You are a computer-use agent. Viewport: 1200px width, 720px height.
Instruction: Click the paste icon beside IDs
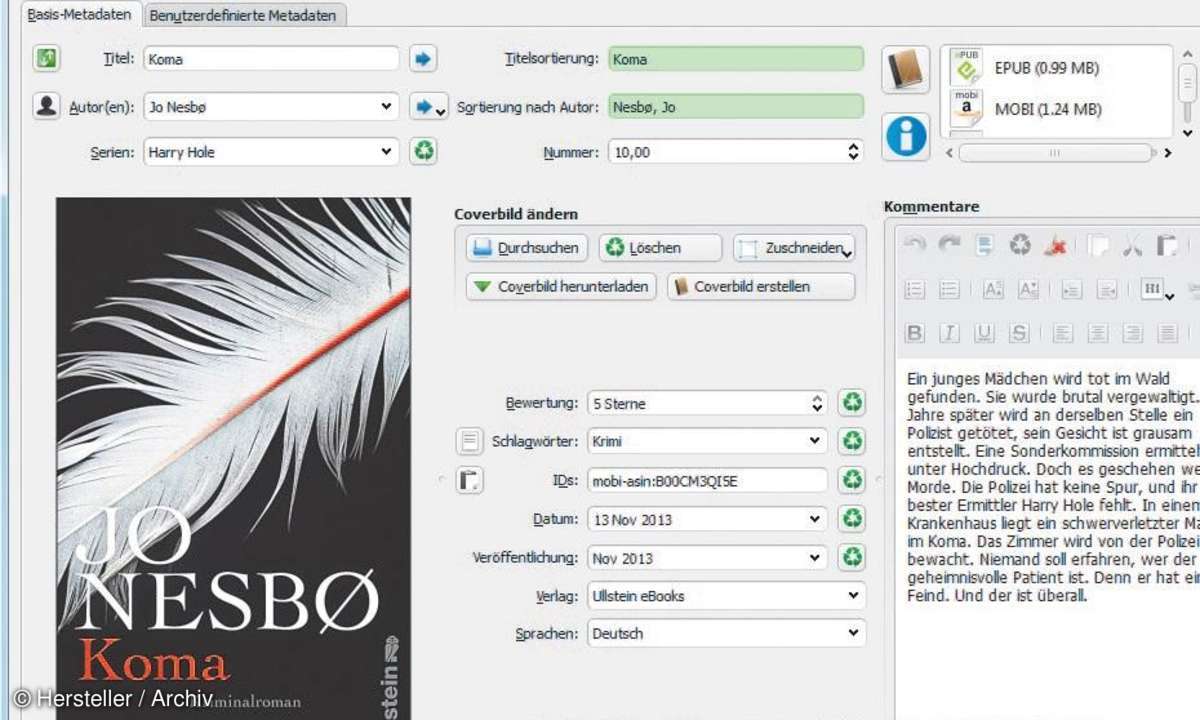tap(469, 480)
